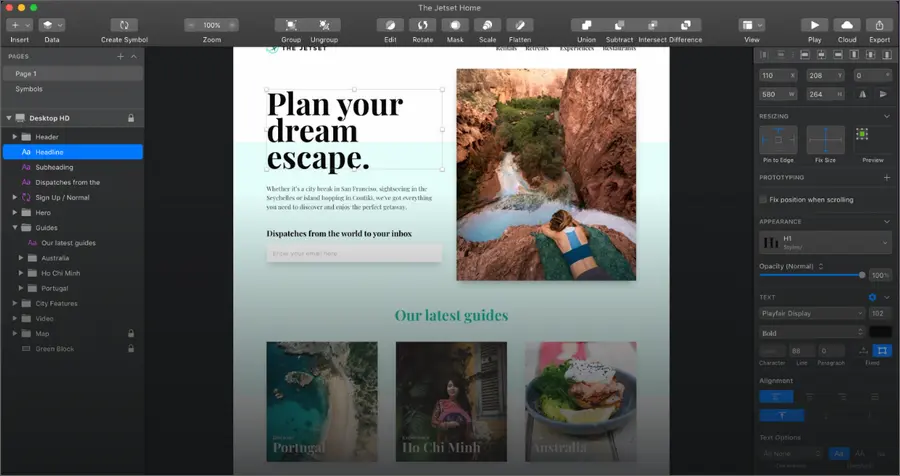This screenshot has height=476, width=900.
Task: Expand the City Features group
Action: tap(15, 303)
